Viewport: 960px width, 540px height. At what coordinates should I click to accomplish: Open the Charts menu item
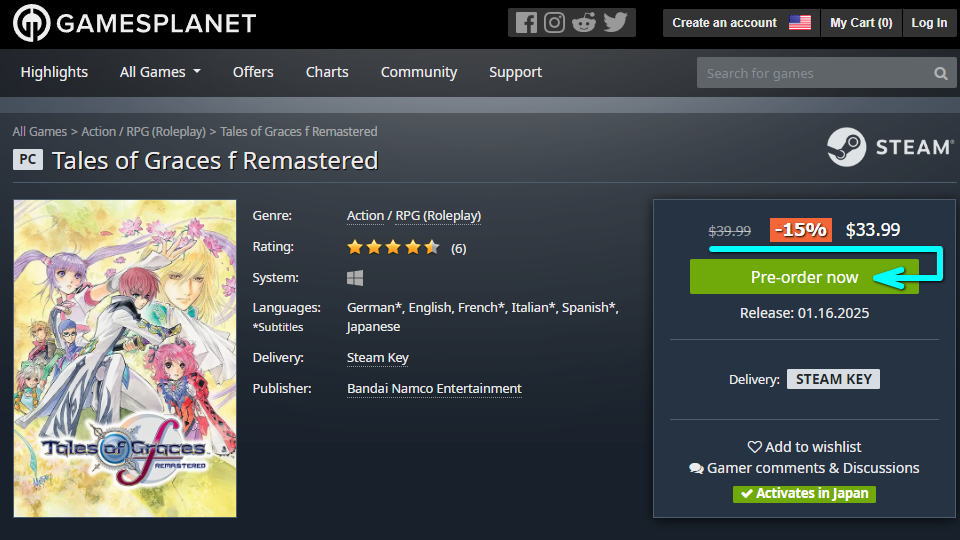click(327, 72)
